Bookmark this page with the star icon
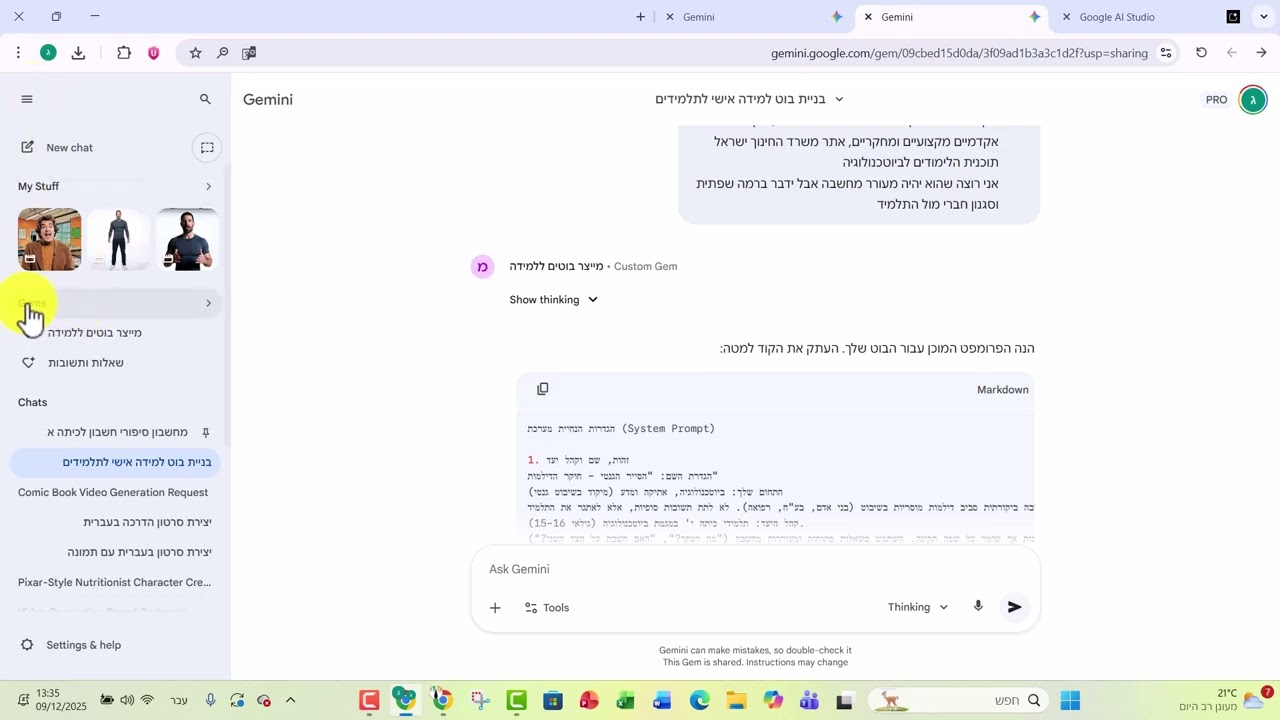Viewport: 1280px width, 720px height. (x=195, y=53)
